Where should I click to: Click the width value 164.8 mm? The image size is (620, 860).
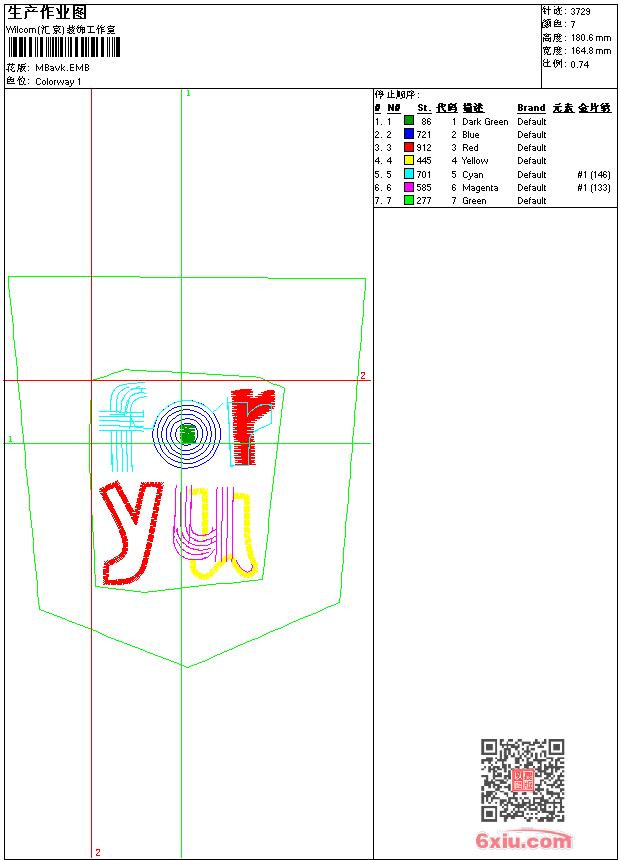[x=591, y=51]
